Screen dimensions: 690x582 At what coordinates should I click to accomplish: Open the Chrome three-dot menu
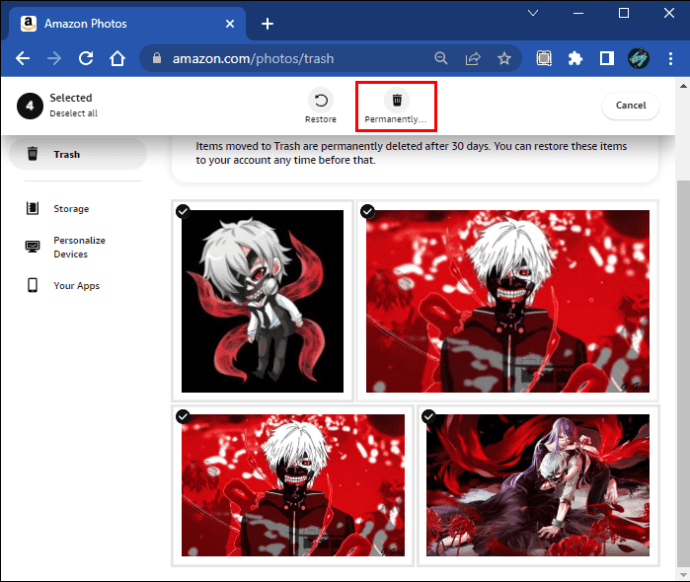[x=668, y=58]
